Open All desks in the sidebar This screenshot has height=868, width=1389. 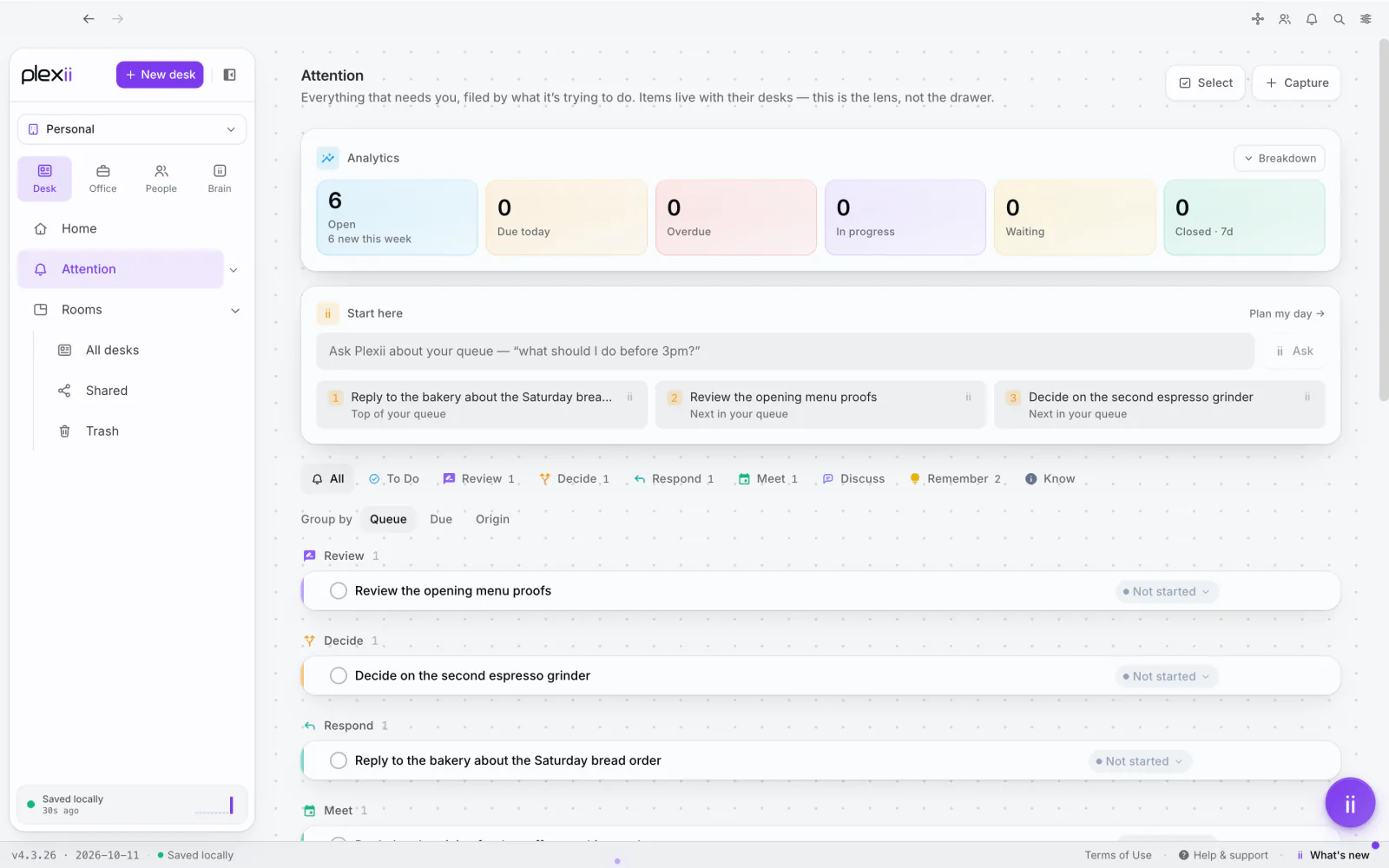pyautogui.click(x=112, y=350)
